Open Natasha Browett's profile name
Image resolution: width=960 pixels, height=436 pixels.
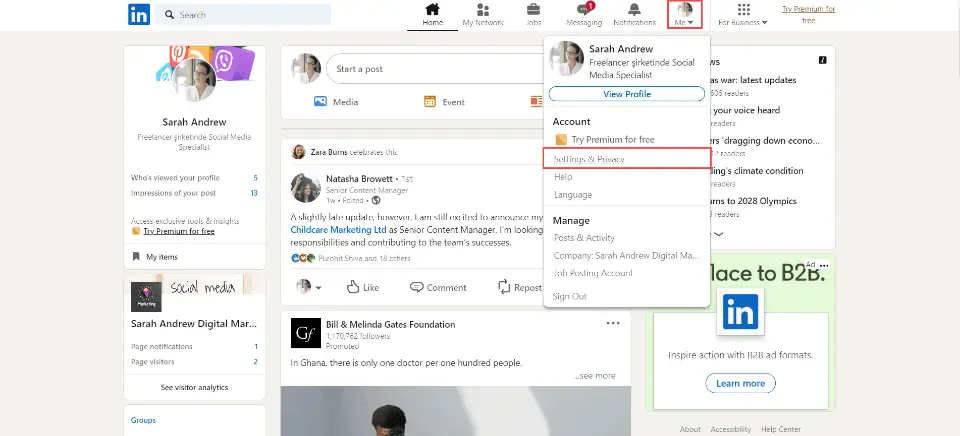[x=359, y=179]
